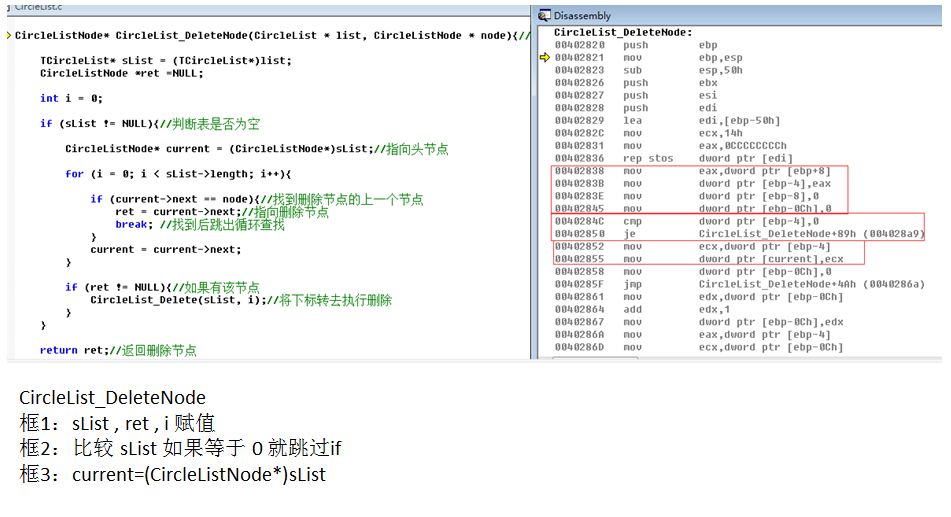The image size is (951, 517).
Task: Click the 'CircleList_Delete(sList, i);' call line
Action: [x=241, y=300]
